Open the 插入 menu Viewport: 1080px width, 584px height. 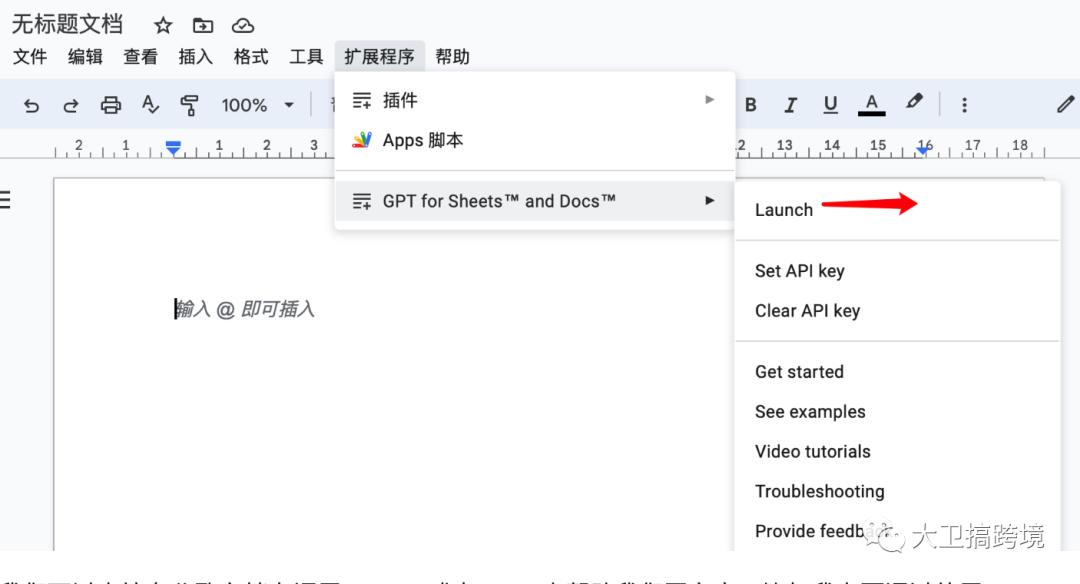(196, 56)
